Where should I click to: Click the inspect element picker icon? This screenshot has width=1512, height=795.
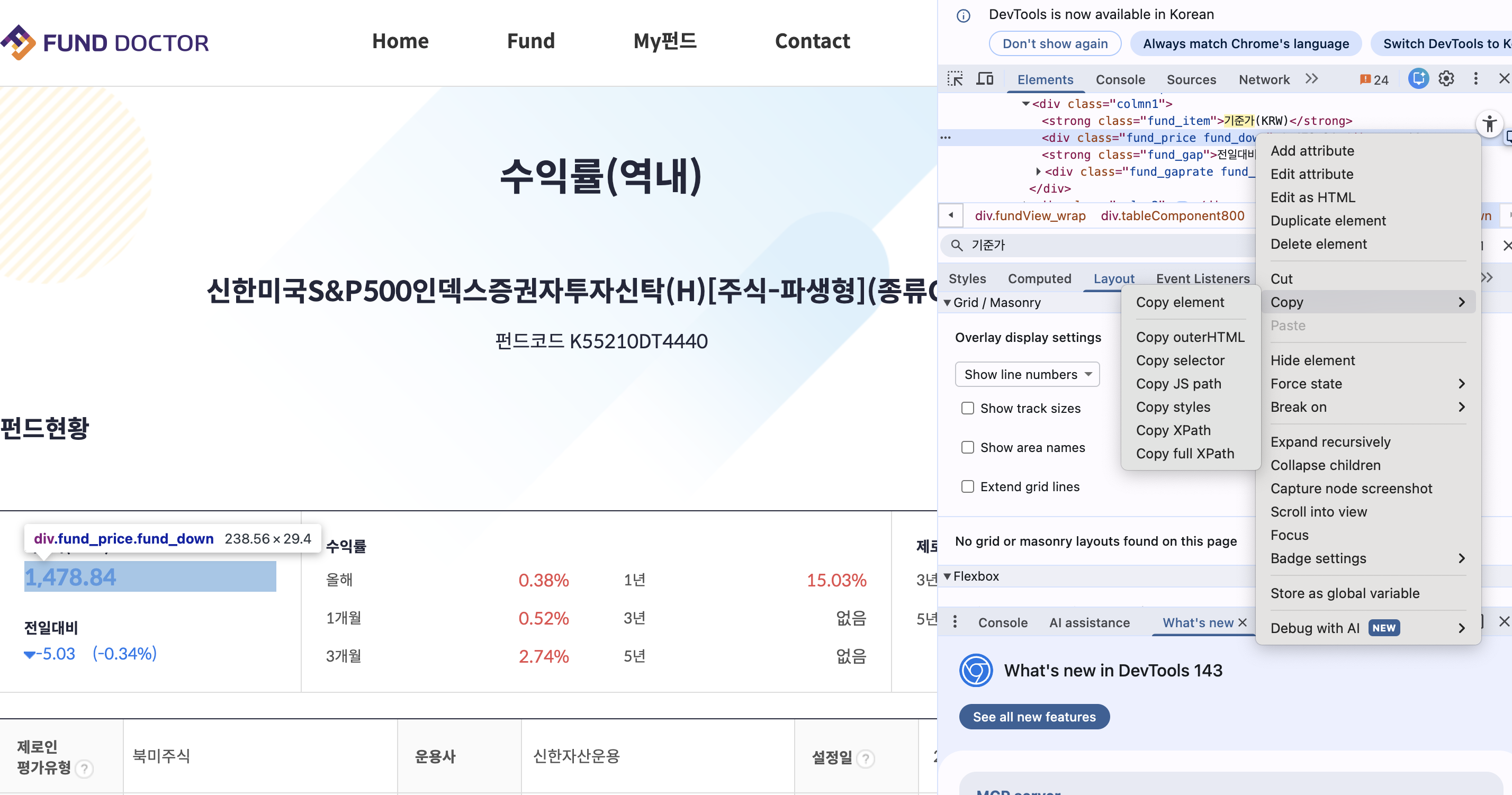955,79
